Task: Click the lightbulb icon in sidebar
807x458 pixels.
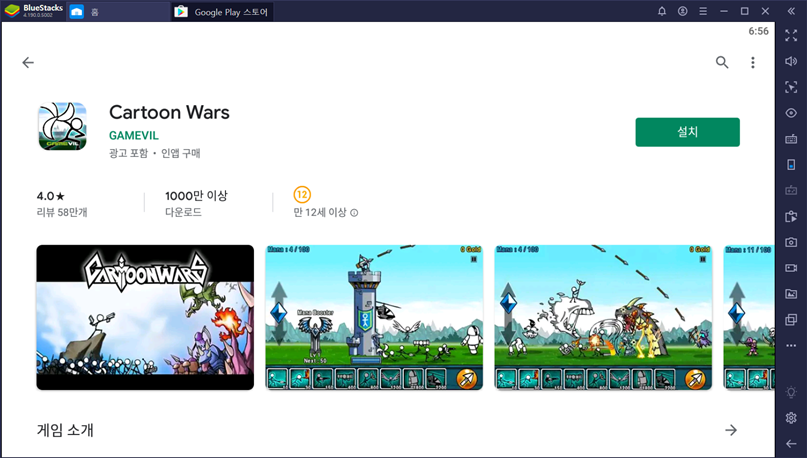Action: pyautogui.click(x=791, y=392)
